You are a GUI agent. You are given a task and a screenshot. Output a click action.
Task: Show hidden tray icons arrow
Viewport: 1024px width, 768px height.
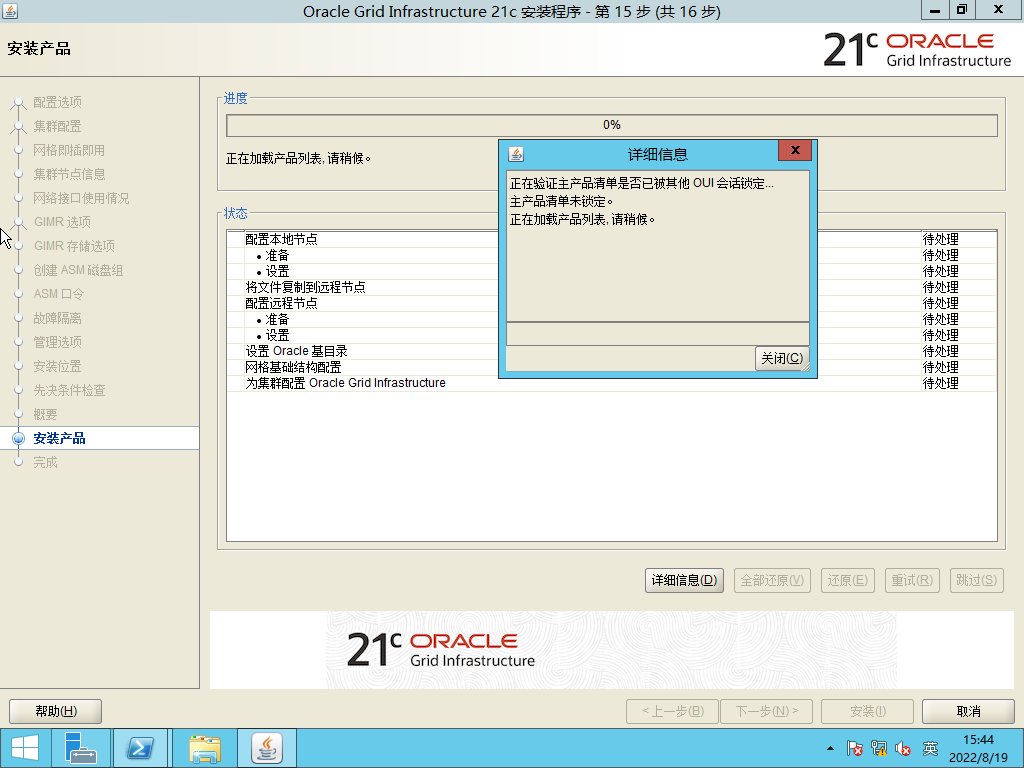[x=830, y=748]
